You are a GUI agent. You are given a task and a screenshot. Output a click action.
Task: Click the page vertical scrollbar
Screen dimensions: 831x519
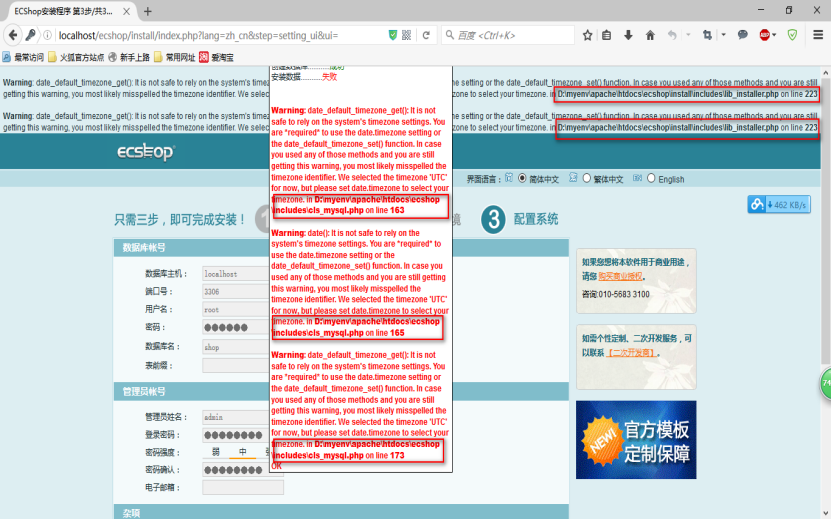[x=826, y=222]
